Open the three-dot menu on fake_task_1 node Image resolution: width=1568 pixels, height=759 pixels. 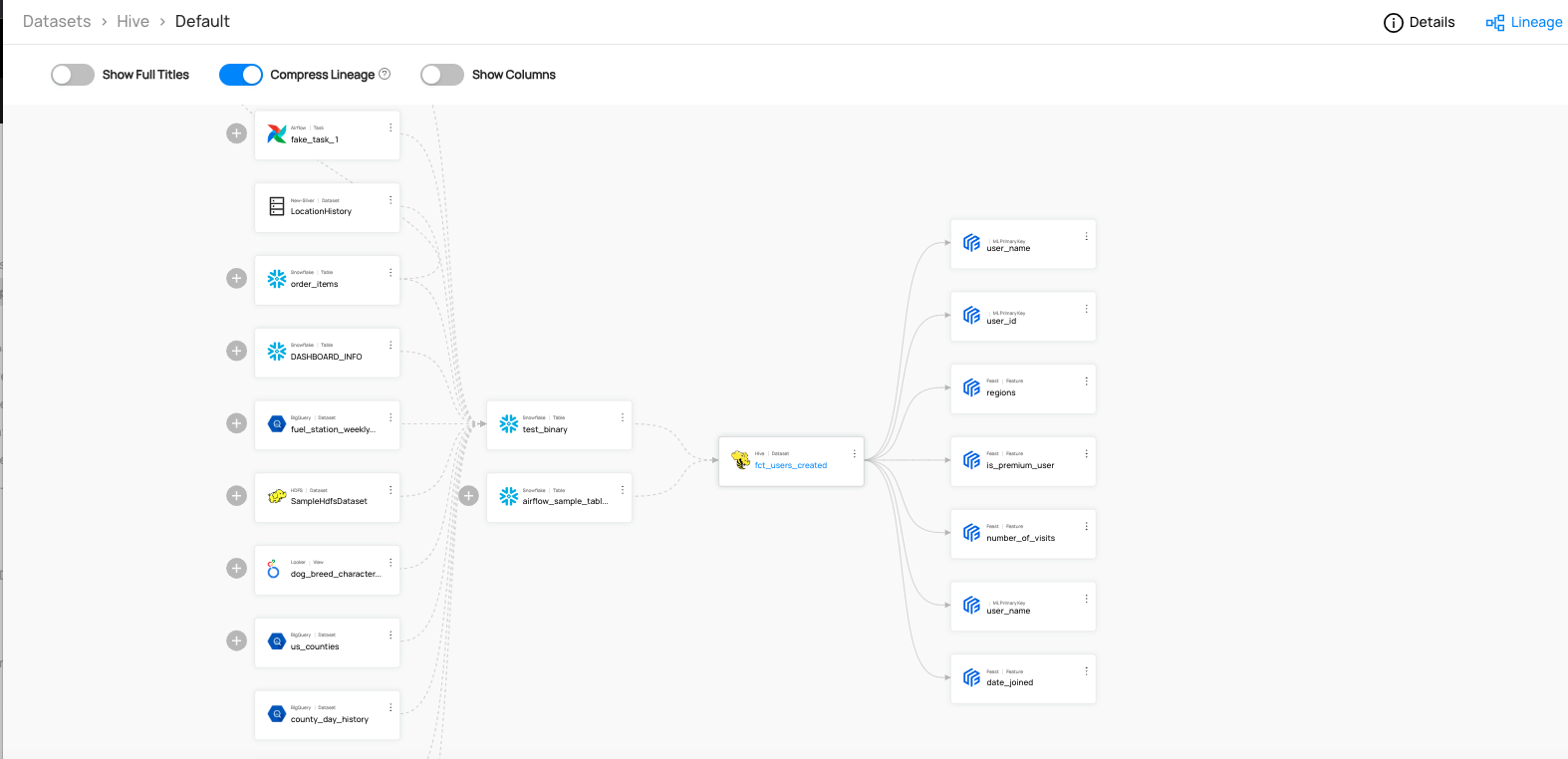391,127
